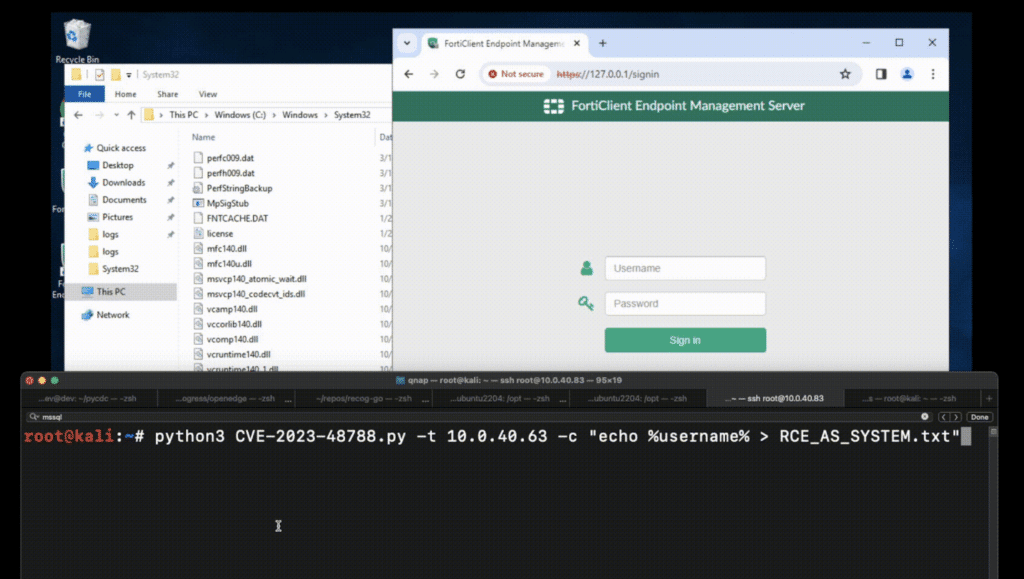Click Done in the terminal search bar
This screenshot has width=1024, height=579.
tap(979, 417)
